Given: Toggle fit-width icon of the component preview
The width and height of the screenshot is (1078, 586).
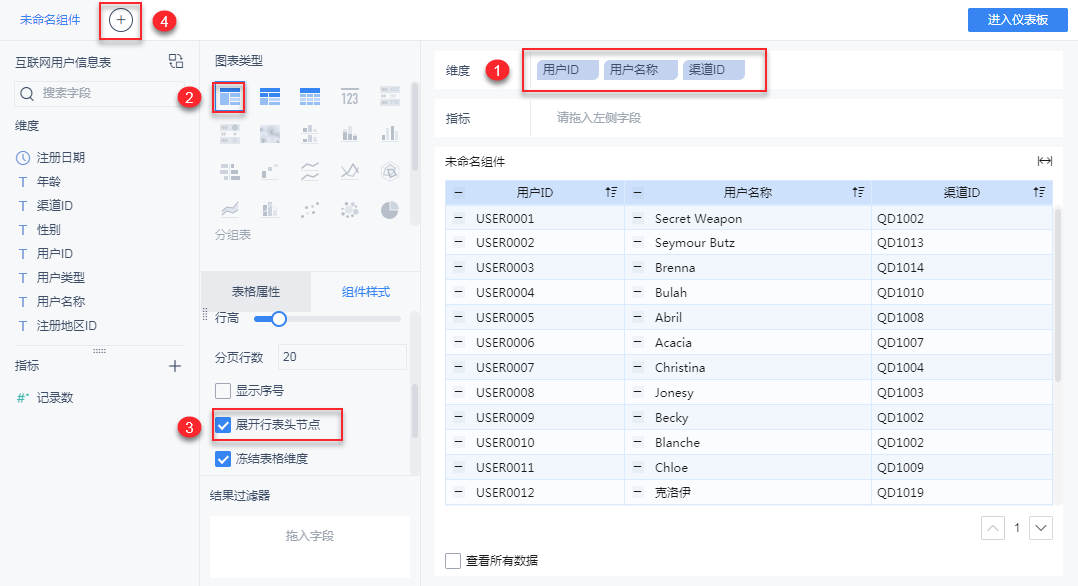Looking at the screenshot, I should [x=1044, y=161].
